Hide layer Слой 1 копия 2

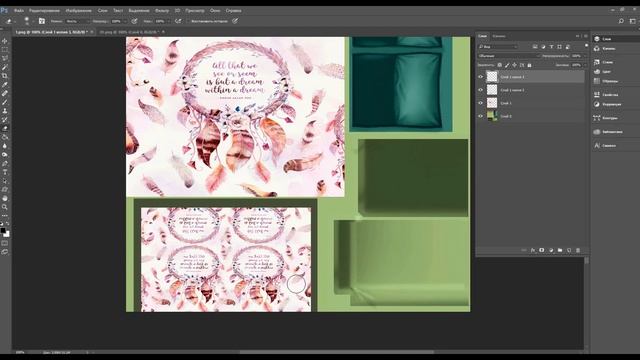point(480,77)
